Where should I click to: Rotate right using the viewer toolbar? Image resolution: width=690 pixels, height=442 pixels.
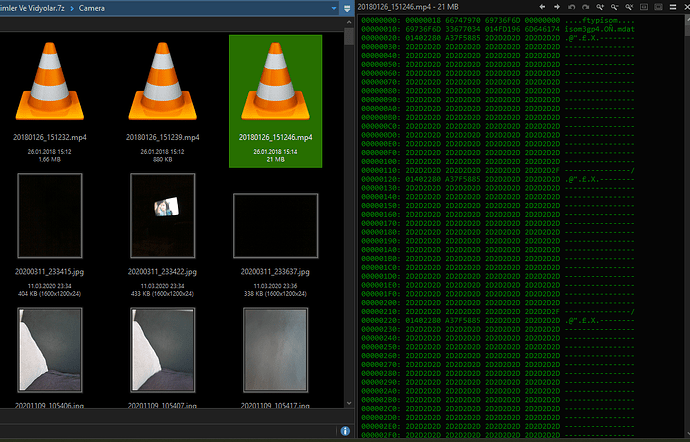pyautogui.click(x=586, y=7)
